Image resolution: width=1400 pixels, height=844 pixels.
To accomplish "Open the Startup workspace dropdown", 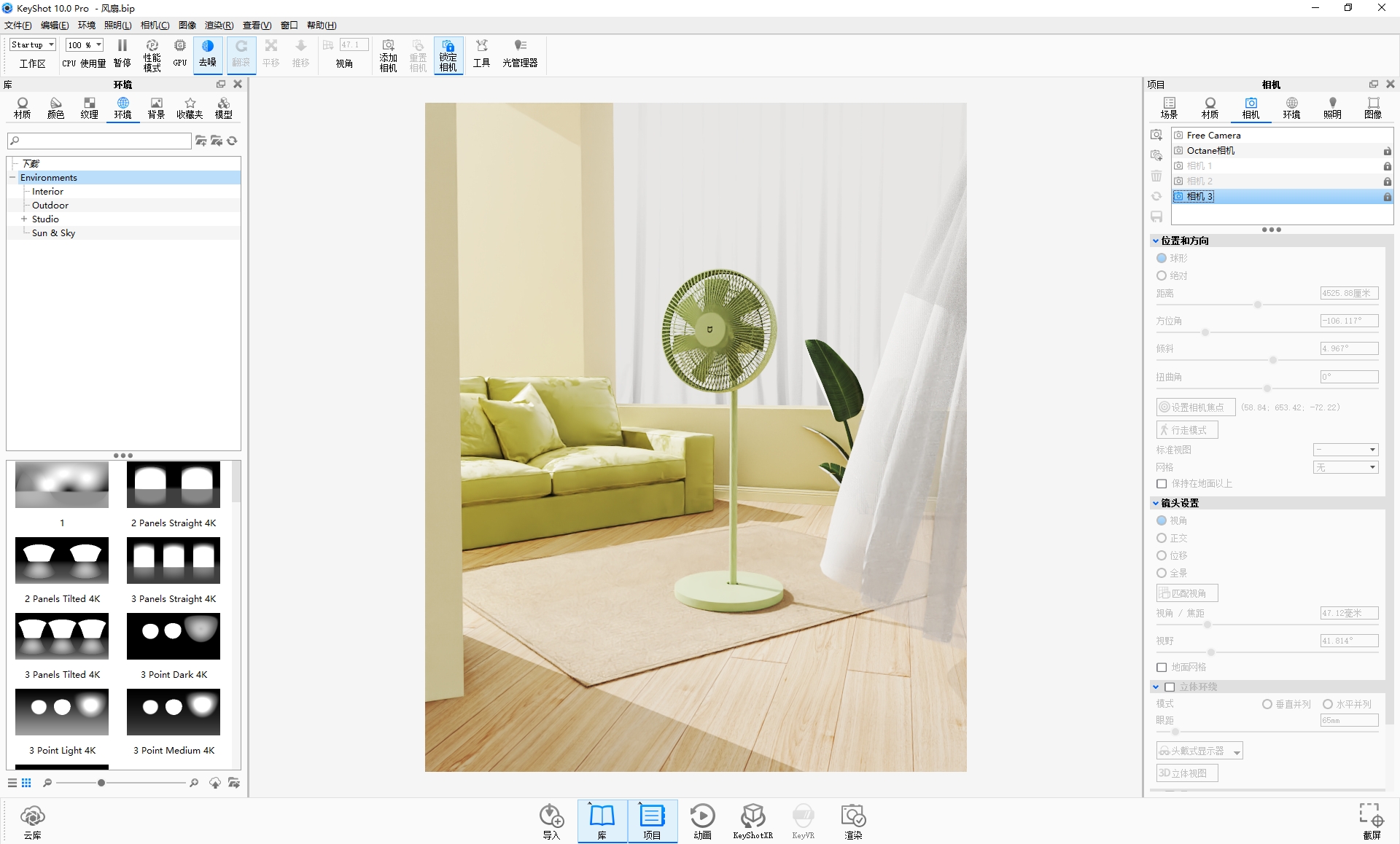I will [33, 45].
